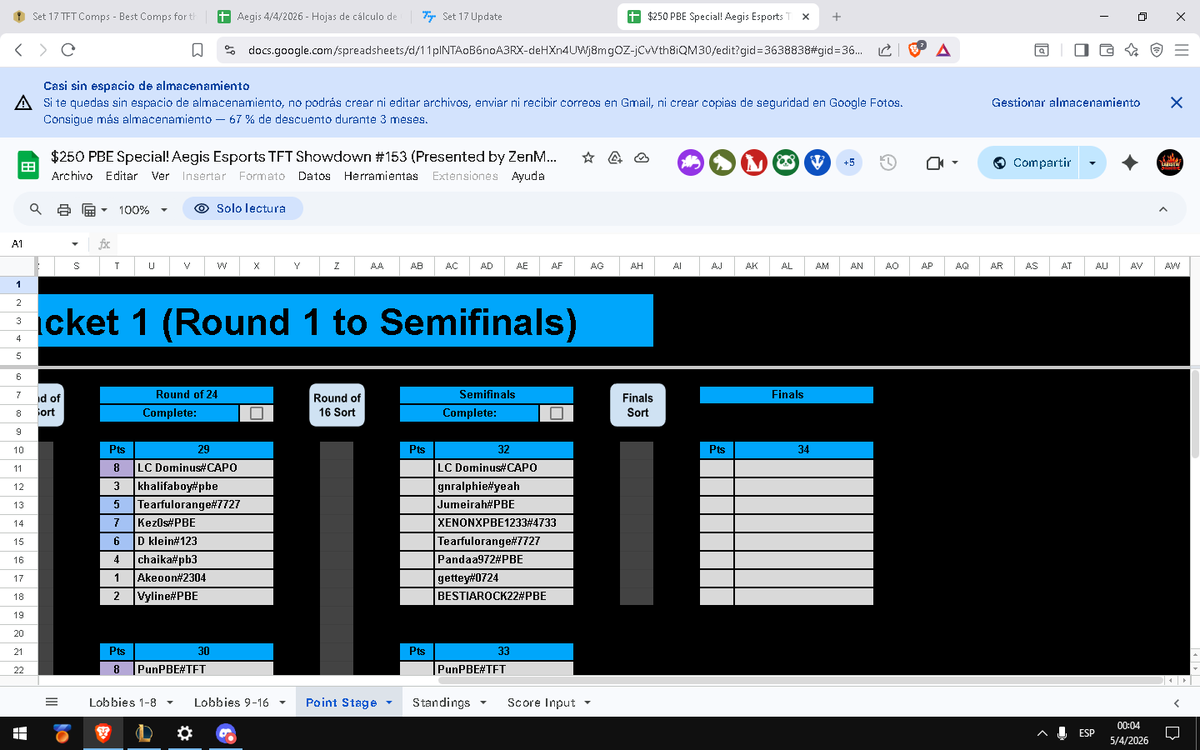Open the Archivo menu
Screen dimensions: 1200x750
(72, 176)
